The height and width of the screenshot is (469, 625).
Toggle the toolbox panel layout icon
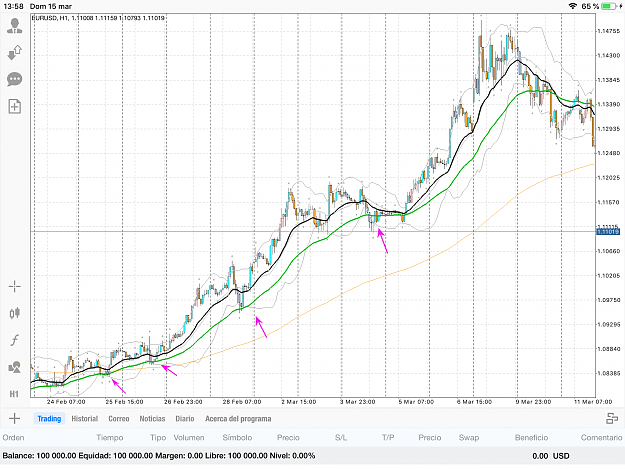click(612, 418)
